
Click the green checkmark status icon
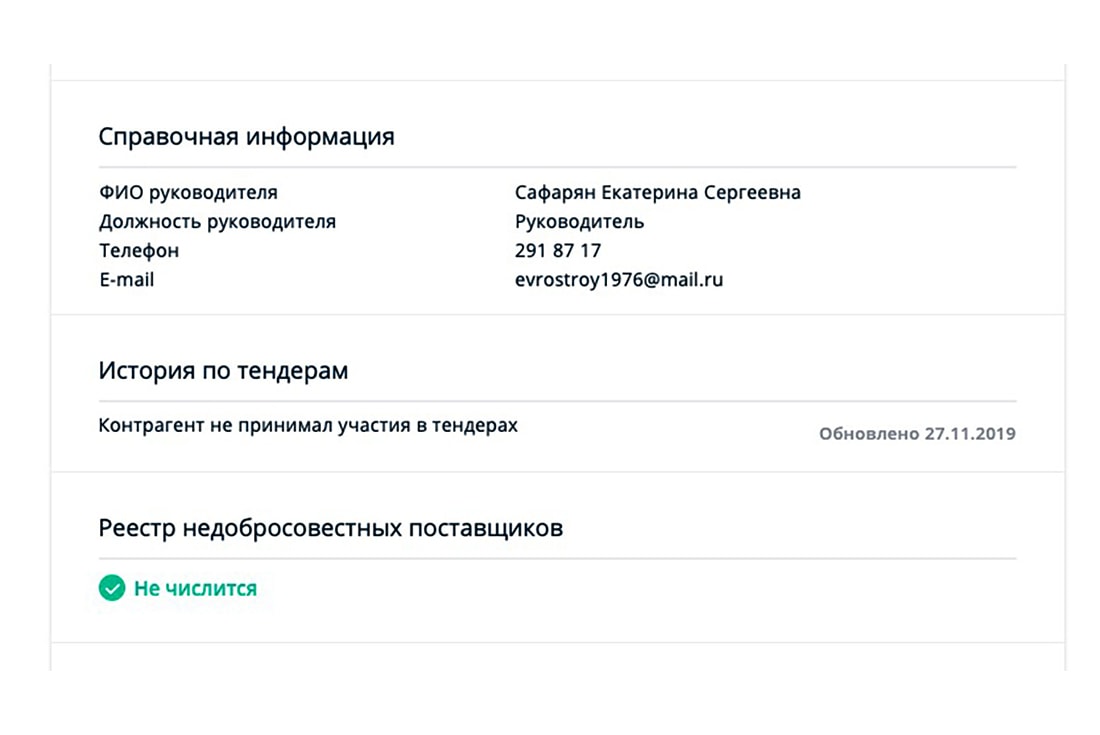click(112, 588)
